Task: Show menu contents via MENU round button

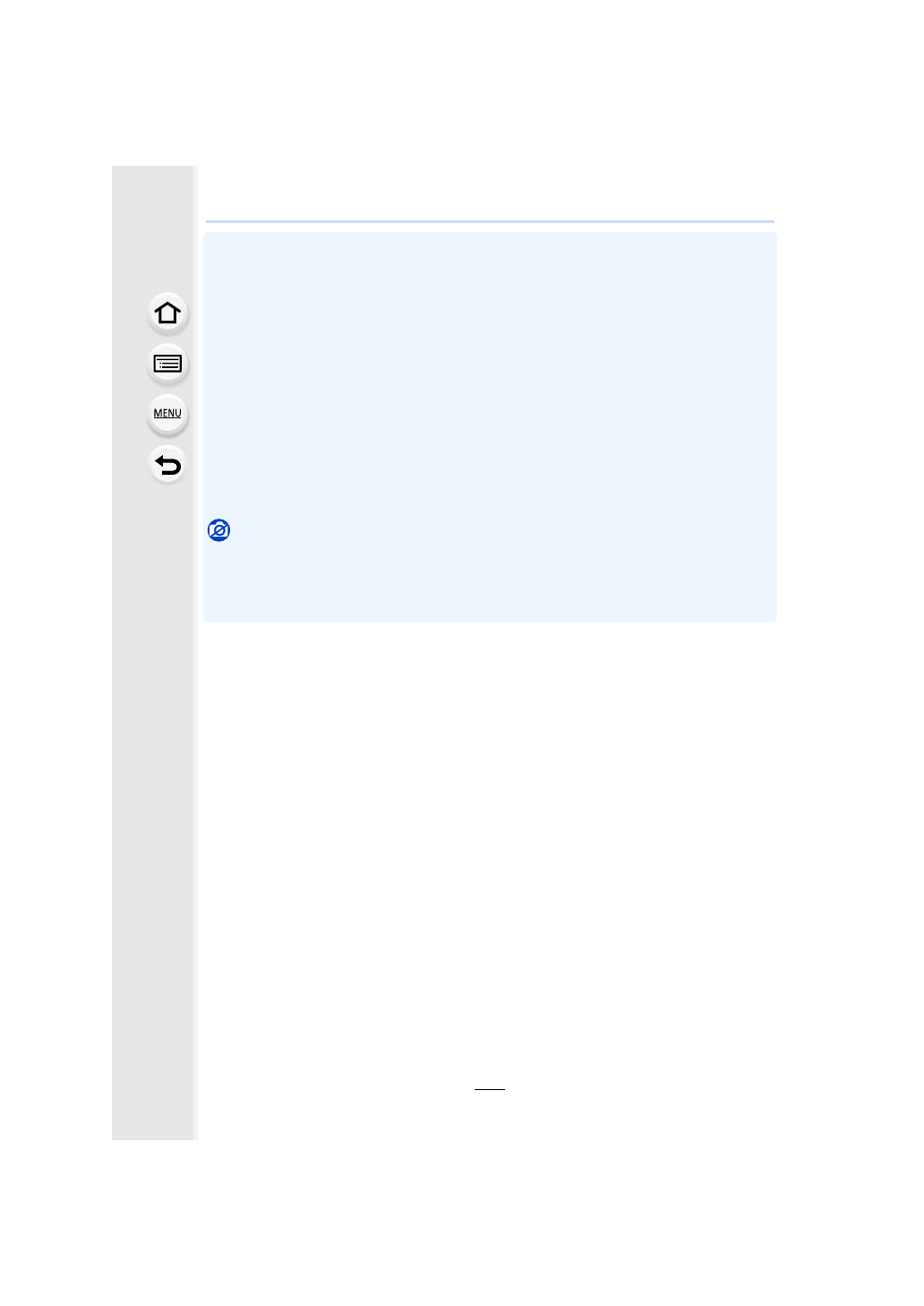Action: 167,414
